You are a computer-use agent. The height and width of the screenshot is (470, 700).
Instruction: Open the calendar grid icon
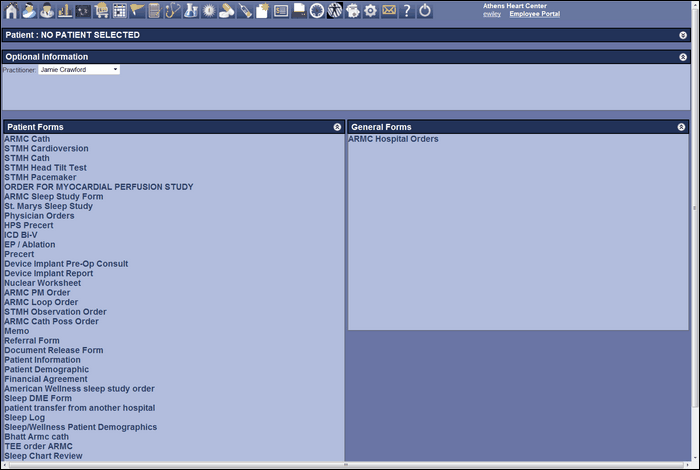(x=119, y=11)
